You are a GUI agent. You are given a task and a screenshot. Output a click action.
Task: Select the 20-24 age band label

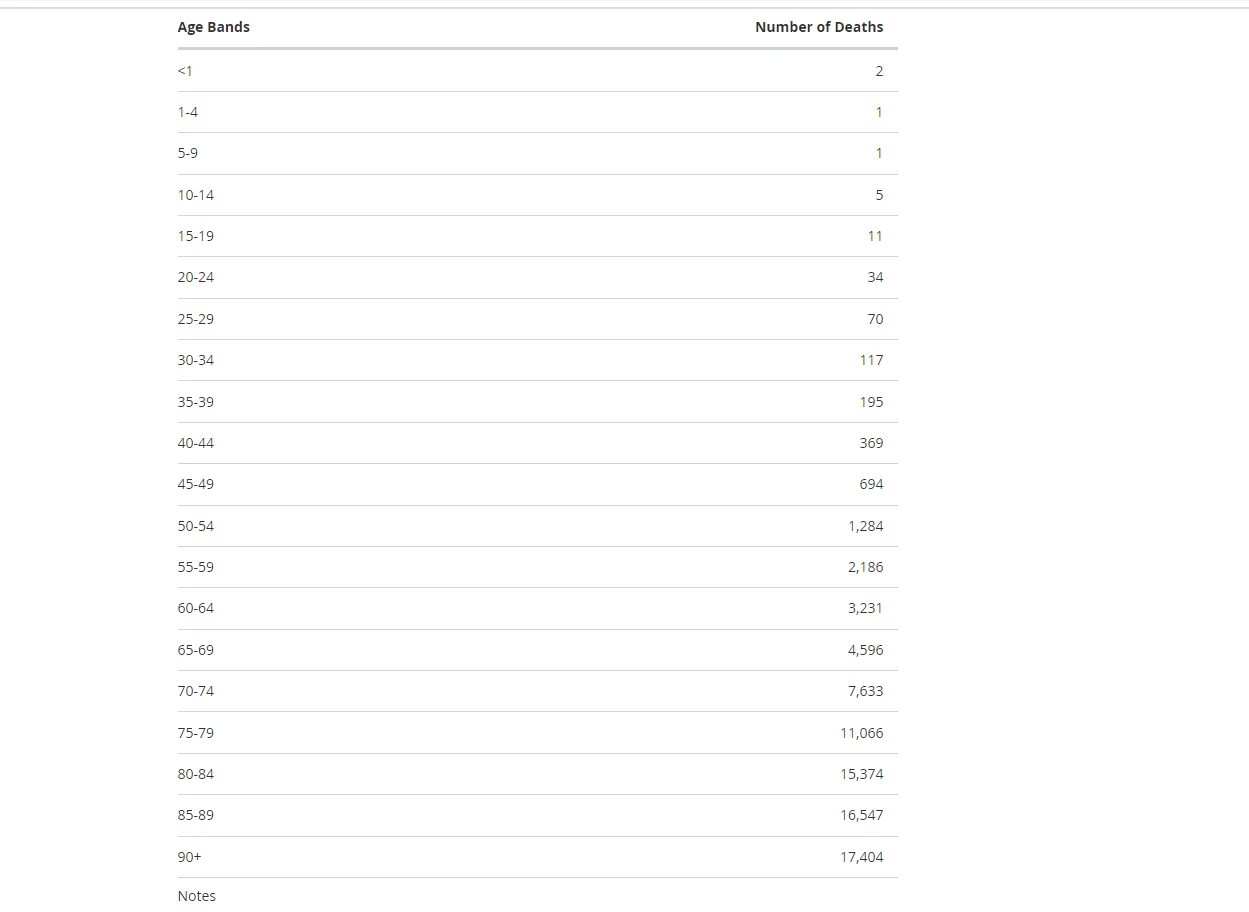point(196,277)
